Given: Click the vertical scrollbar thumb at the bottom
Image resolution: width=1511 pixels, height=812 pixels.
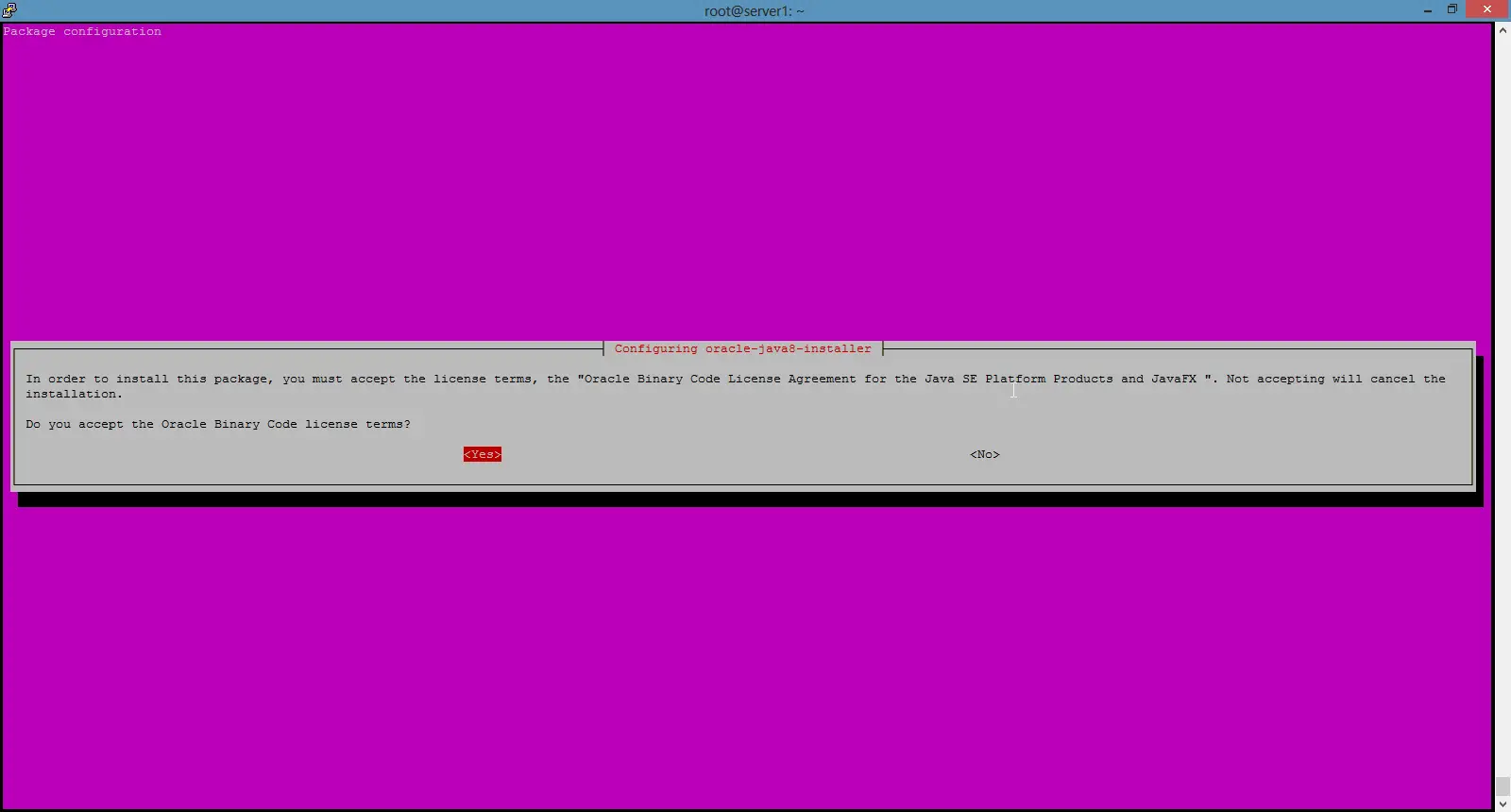Looking at the screenshot, I should pyautogui.click(x=1503, y=787).
